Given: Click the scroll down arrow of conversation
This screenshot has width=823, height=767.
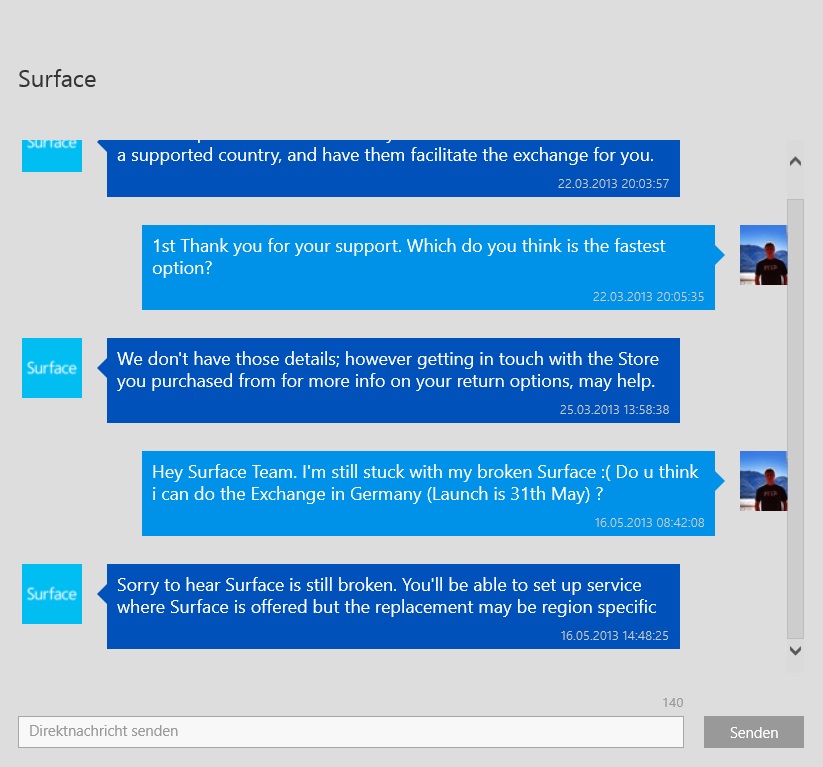Looking at the screenshot, I should pos(796,650).
